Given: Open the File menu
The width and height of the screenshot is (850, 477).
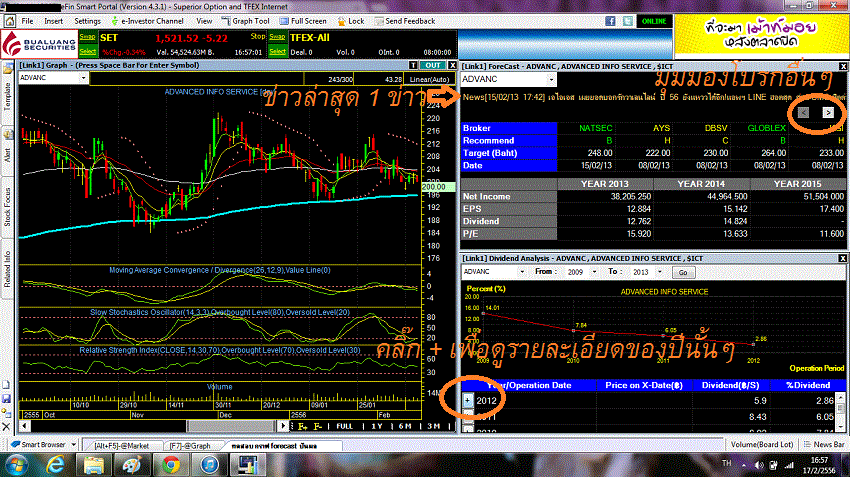Looking at the screenshot, I should [27, 21].
